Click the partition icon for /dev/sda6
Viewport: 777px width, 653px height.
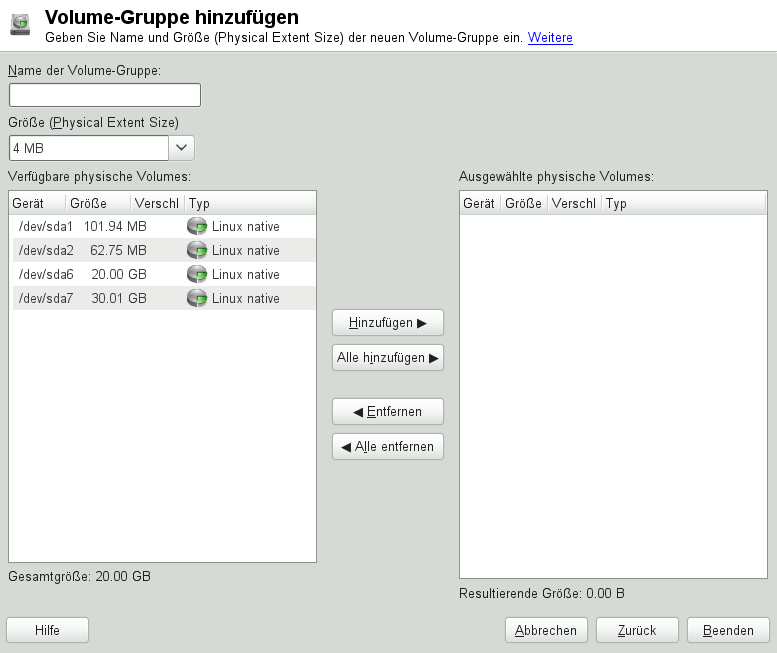[x=197, y=274]
